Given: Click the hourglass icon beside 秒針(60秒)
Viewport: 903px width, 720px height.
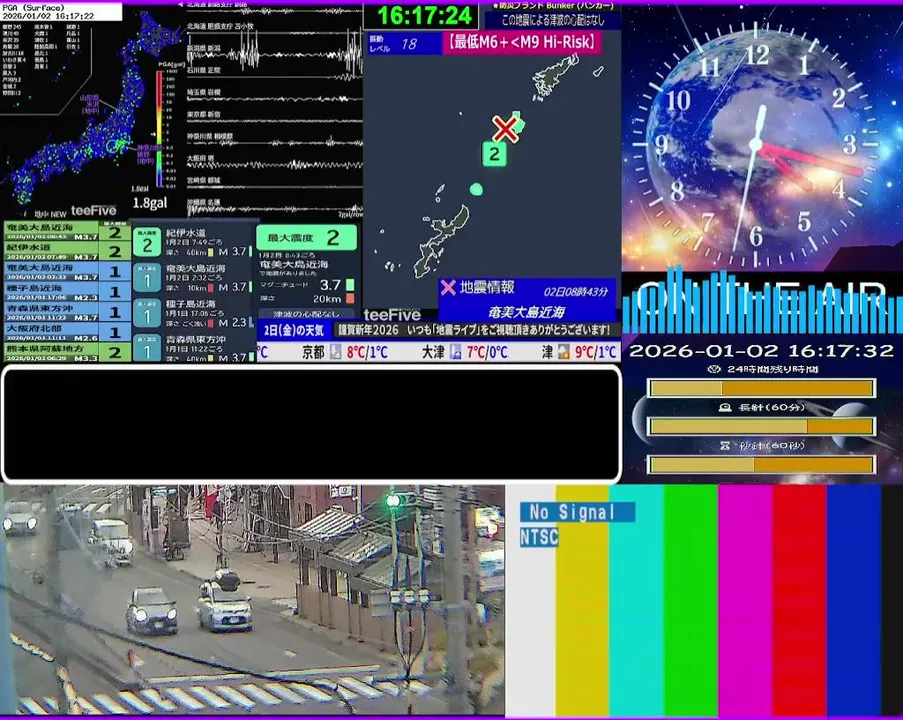Looking at the screenshot, I should click(726, 445).
